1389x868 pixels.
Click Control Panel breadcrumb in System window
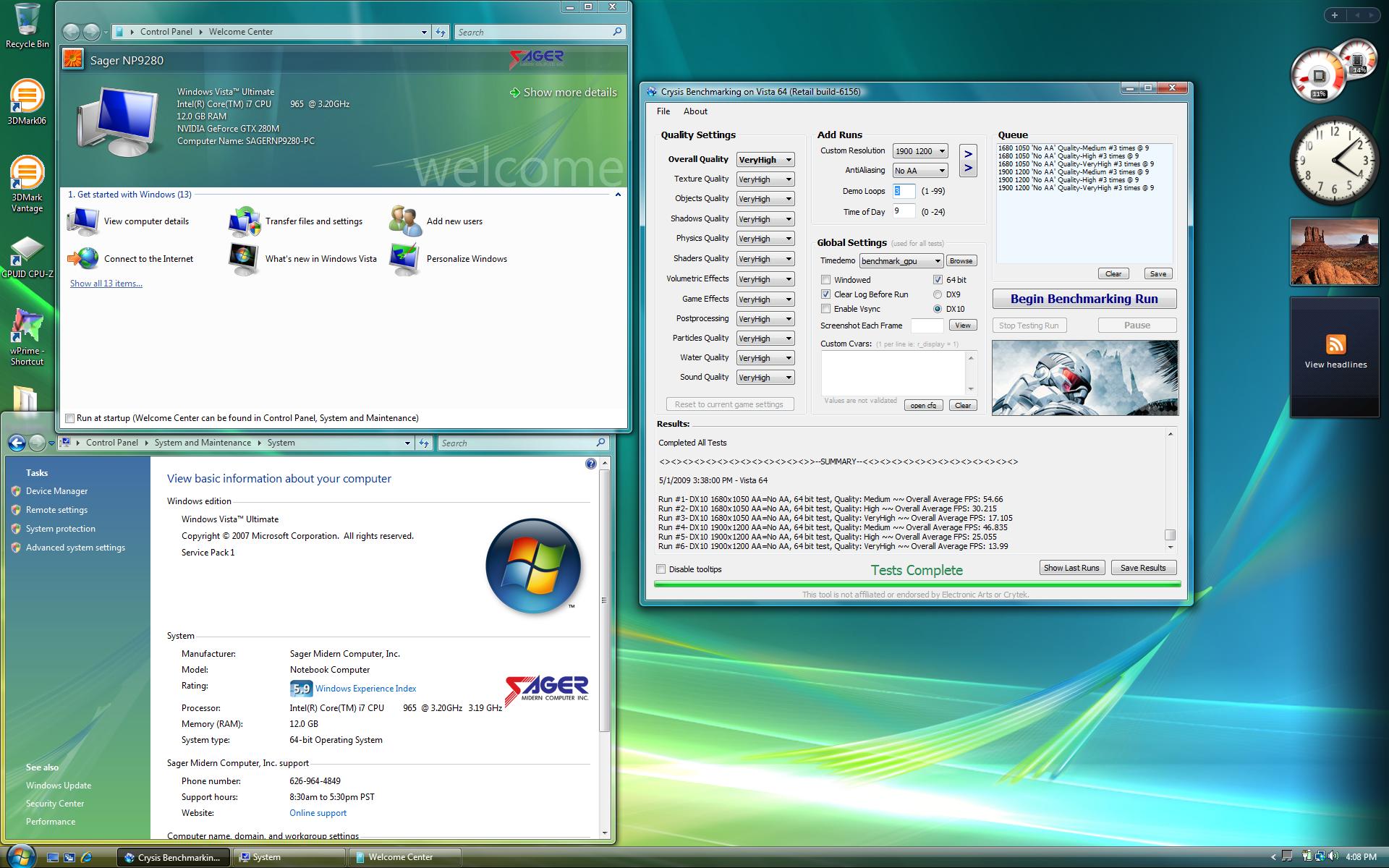tap(111, 443)
